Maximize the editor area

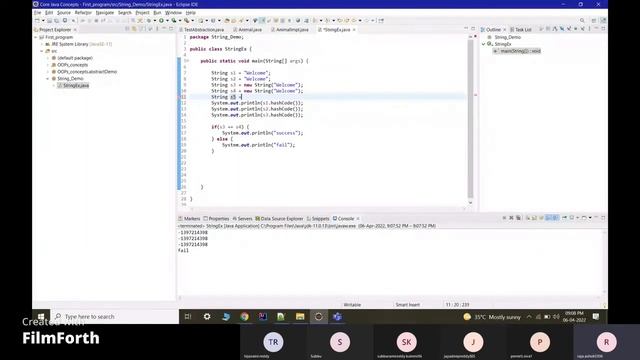coord(473,29)
